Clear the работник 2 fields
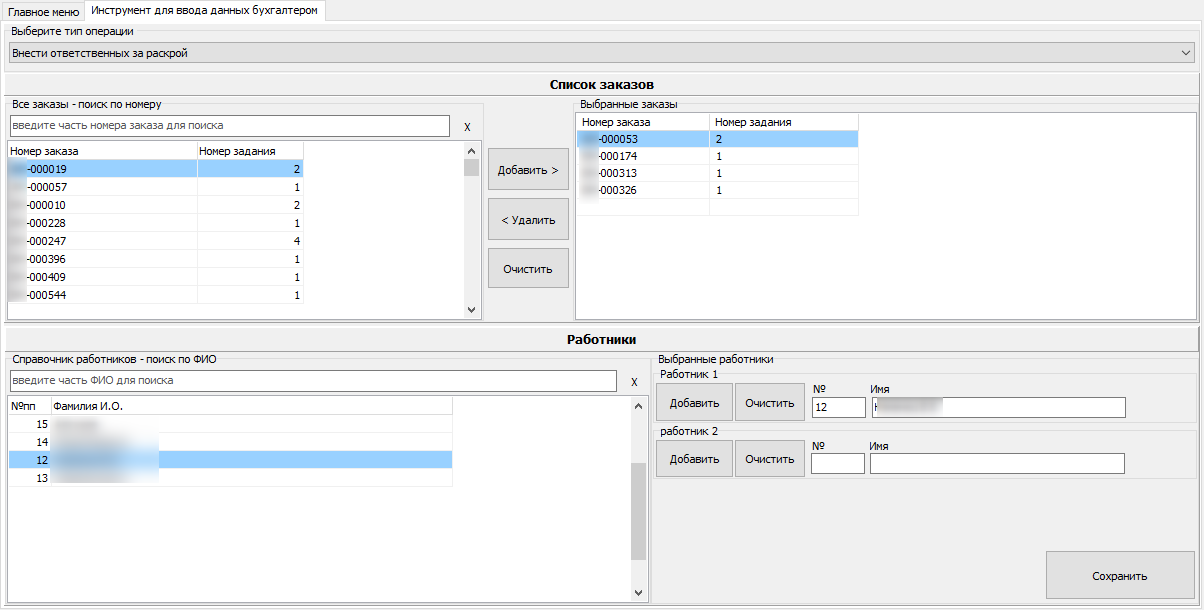The image size is (1204, 610). 770,460
